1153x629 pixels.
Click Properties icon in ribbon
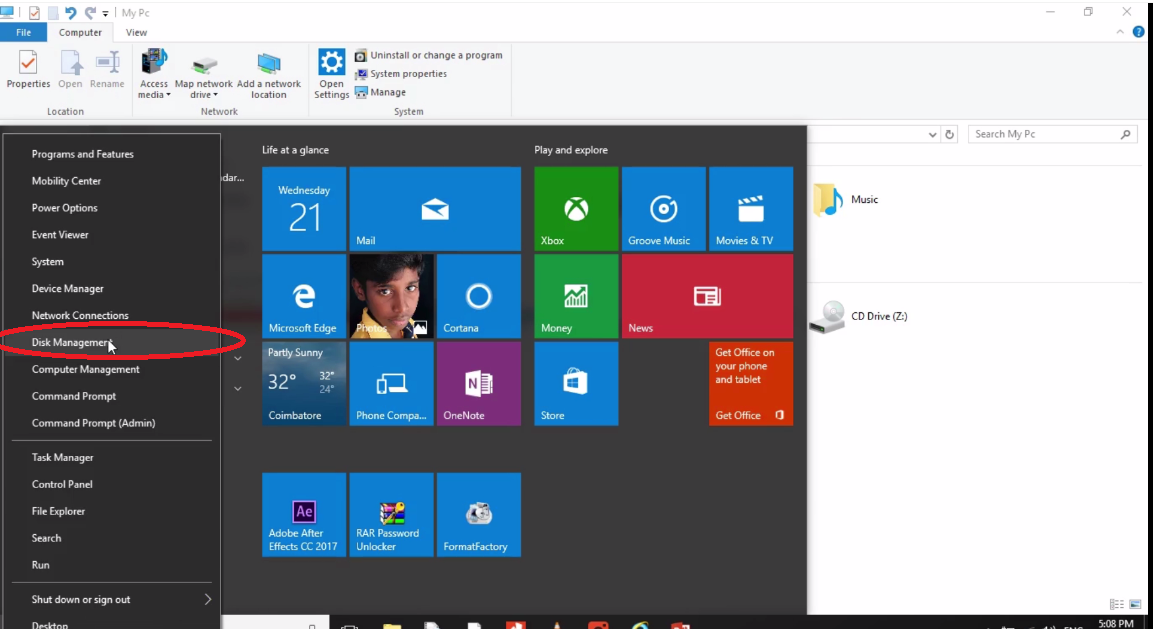pyautogui.click(x=28, y=70)
